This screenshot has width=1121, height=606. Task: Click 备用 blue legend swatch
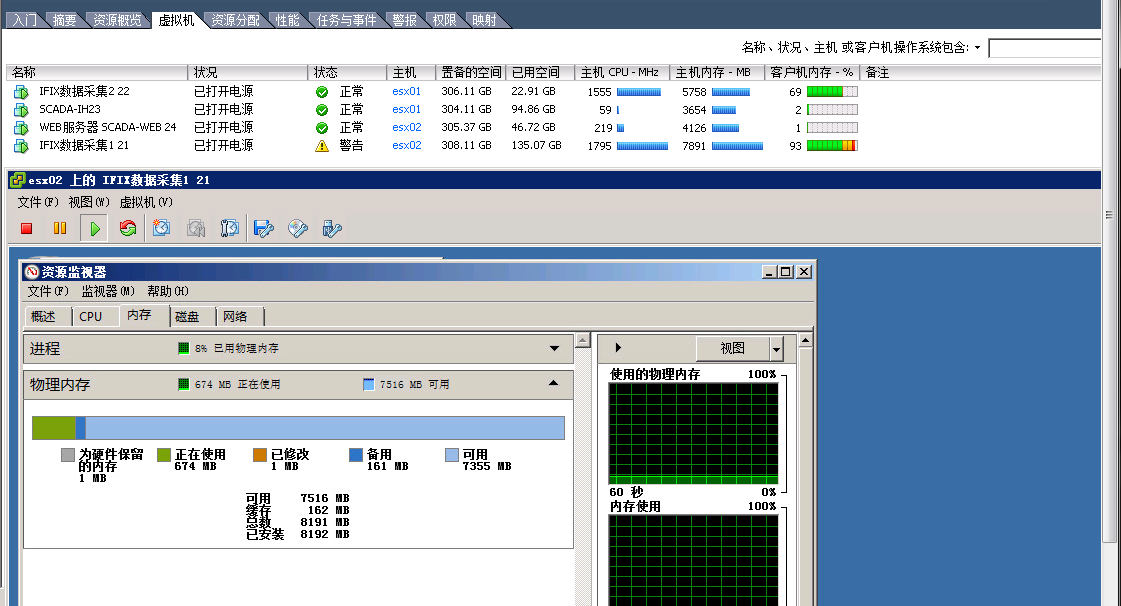[355, 455]
